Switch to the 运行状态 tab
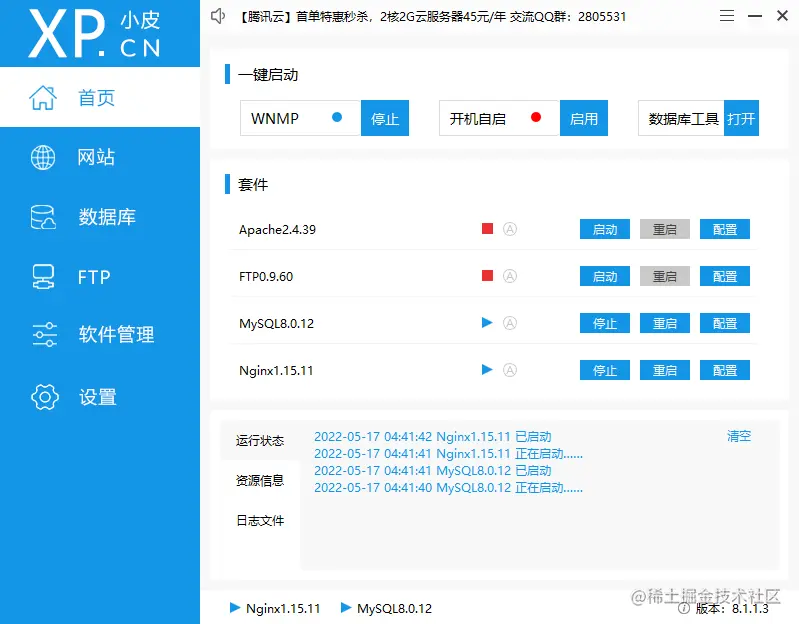Image resolution: width=799 pixels, height=624 pixels. click(x=260, y=440)
